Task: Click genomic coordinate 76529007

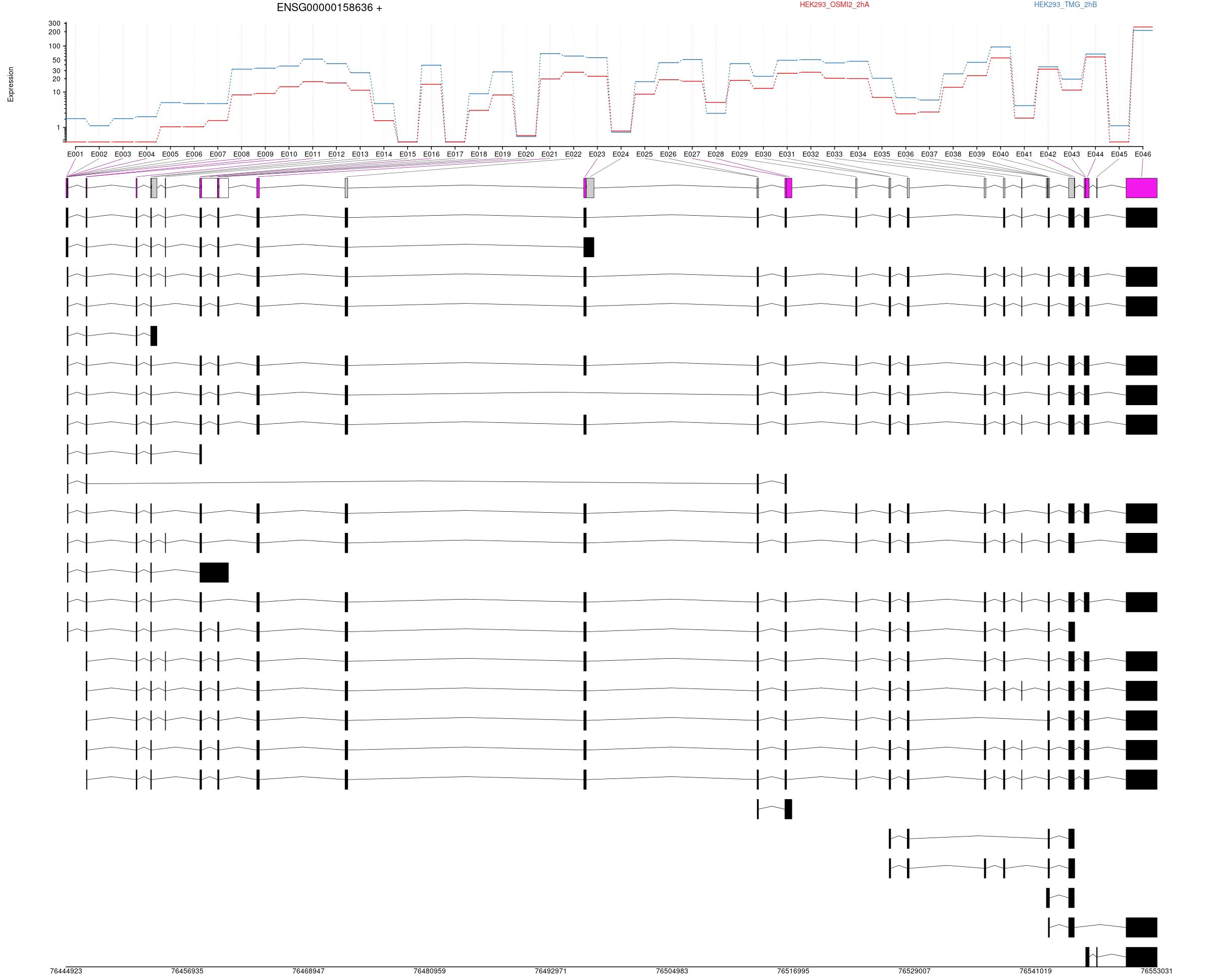Action: click(915, 971)
